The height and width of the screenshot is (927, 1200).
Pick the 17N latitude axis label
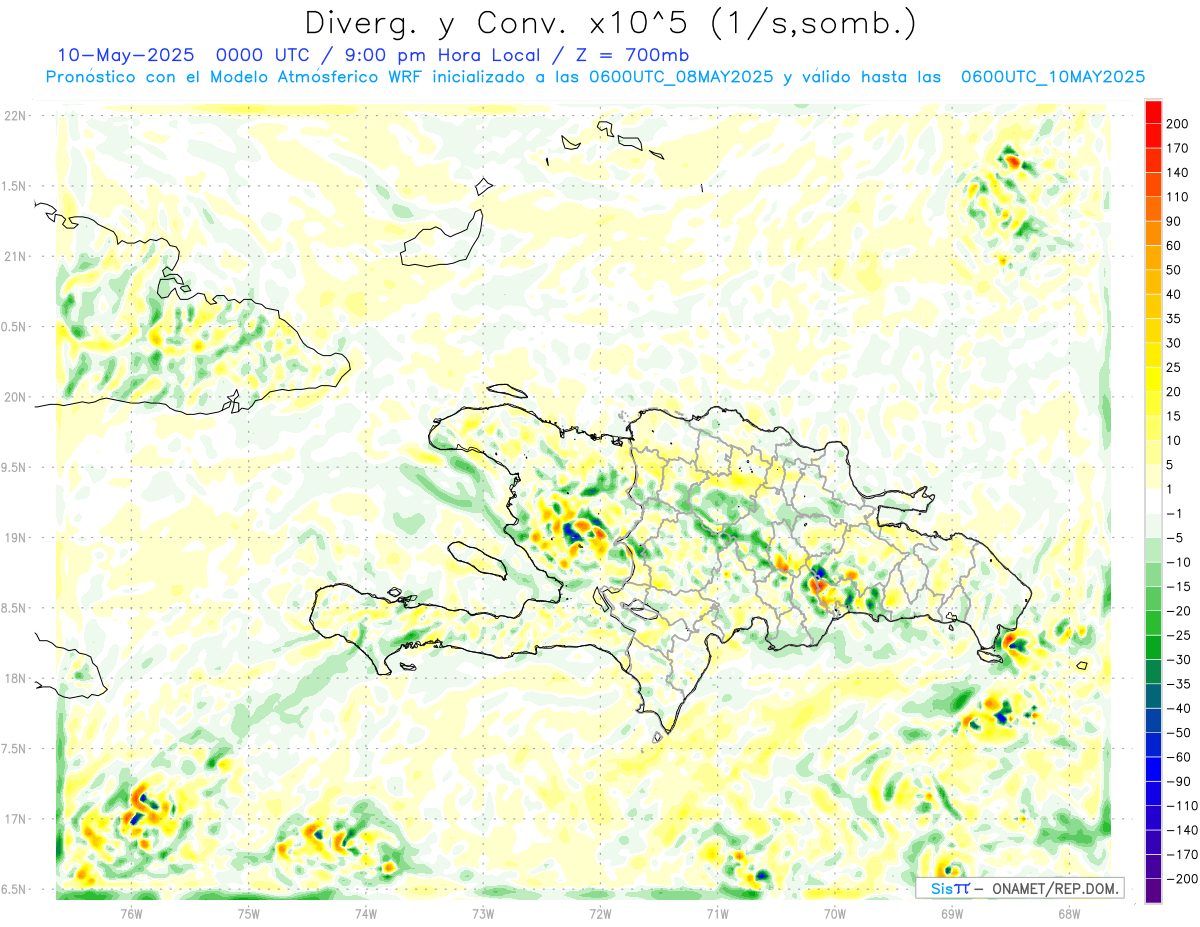tap(15, 819)
